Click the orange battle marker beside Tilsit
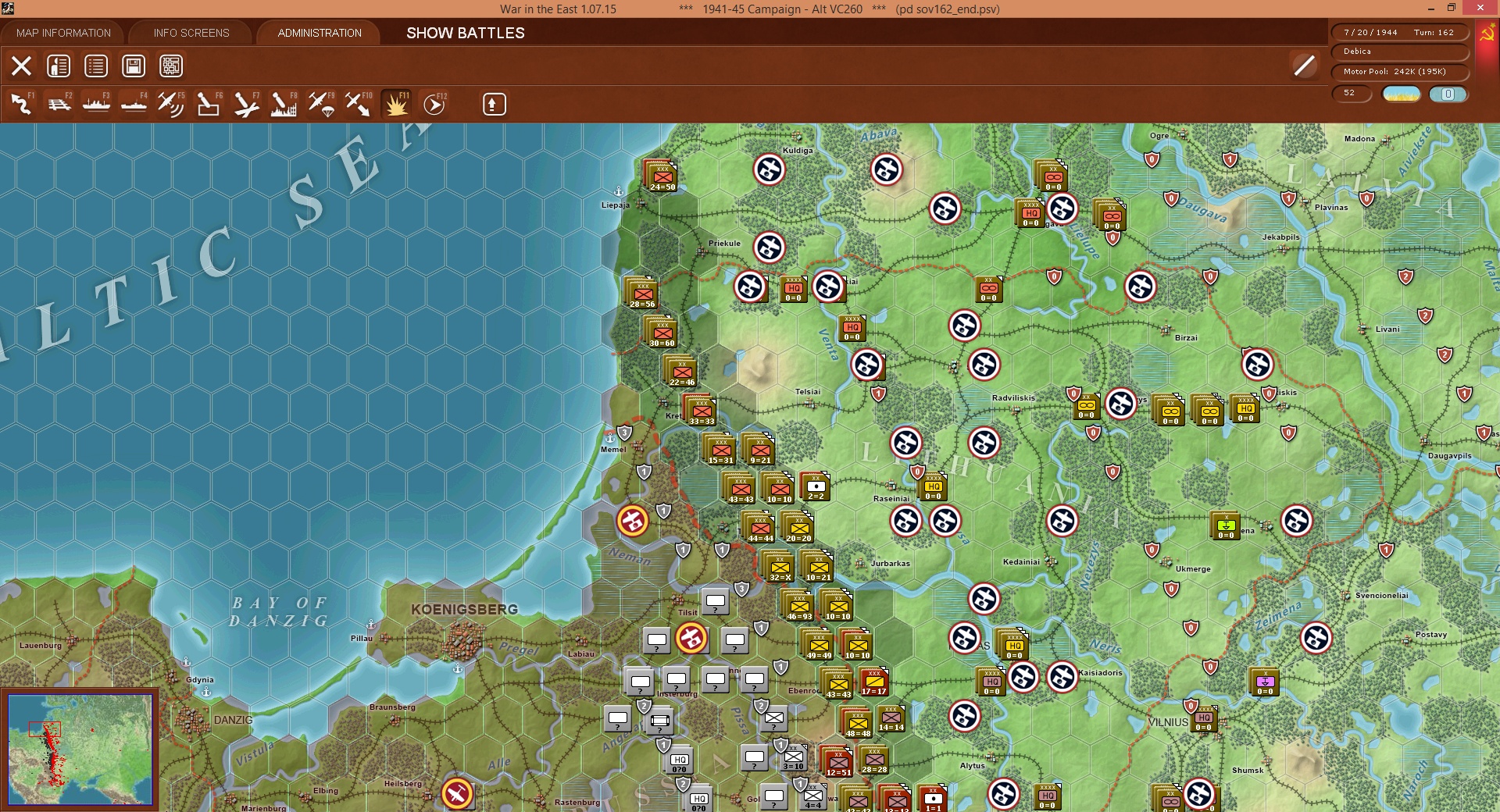1500x812 pixels. click(x=691, y=638)
